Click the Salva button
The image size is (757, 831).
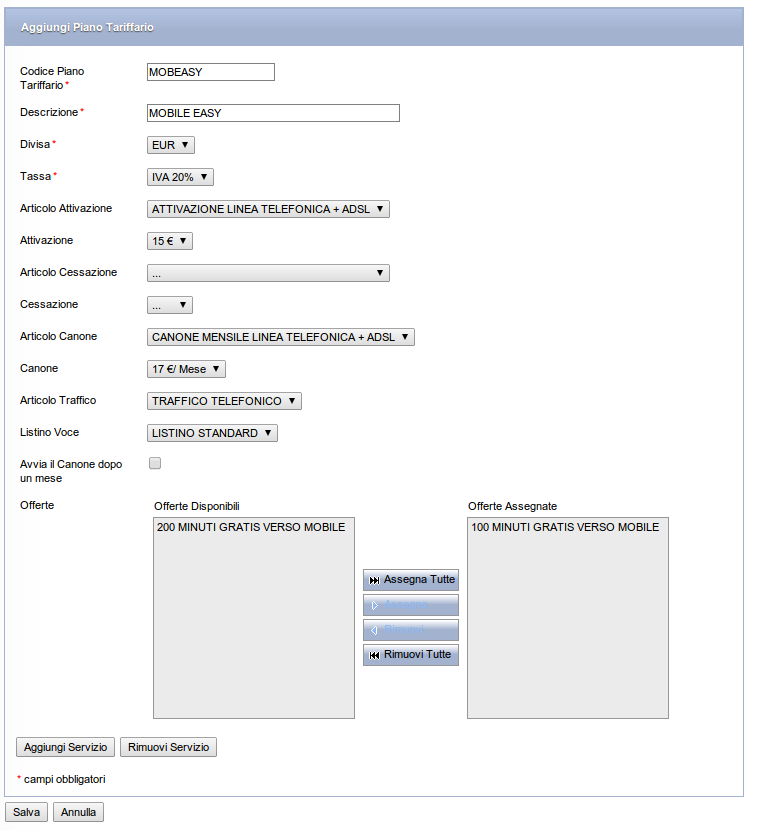pyautogui.click(x=27, y=812)
